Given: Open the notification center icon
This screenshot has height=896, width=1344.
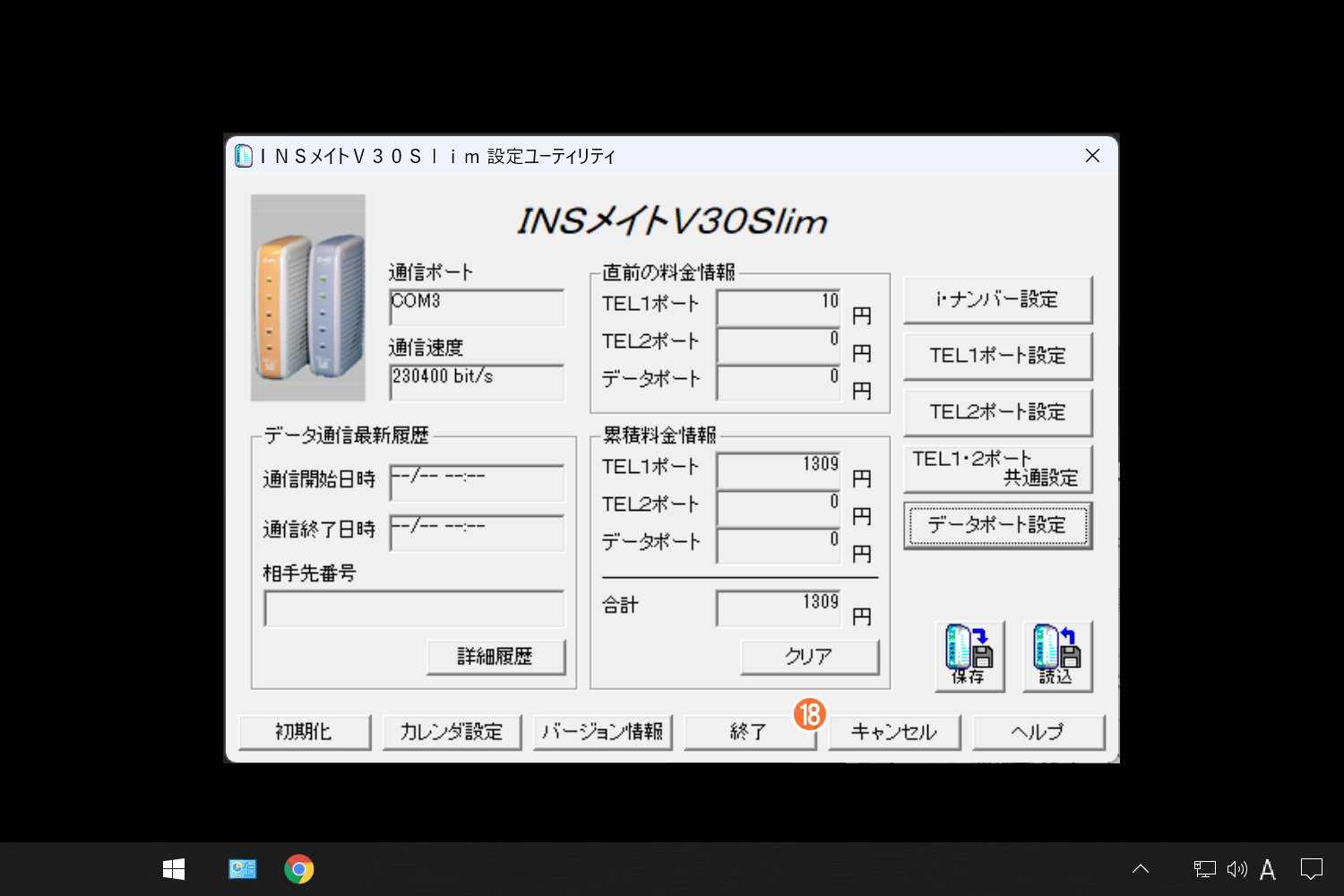Looking at the screenshot, I should click(1312, 868).
